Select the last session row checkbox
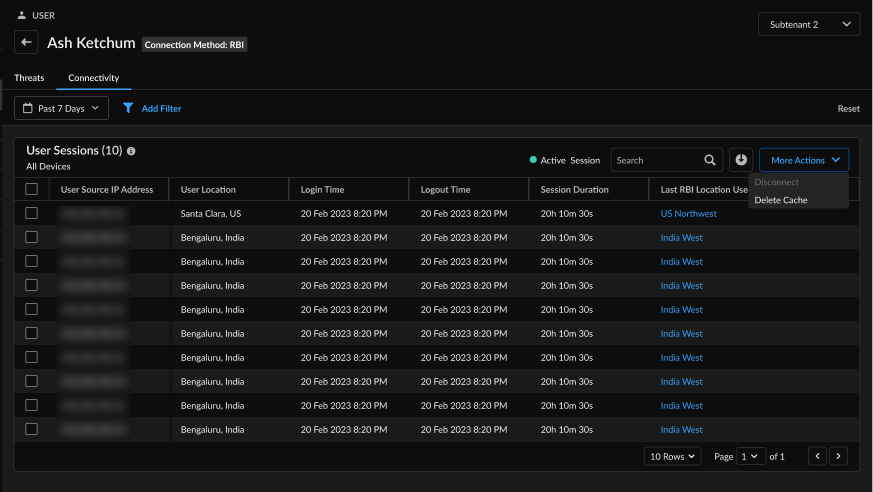The height and width of the screenshot is (492, 873). pos(32,429)
